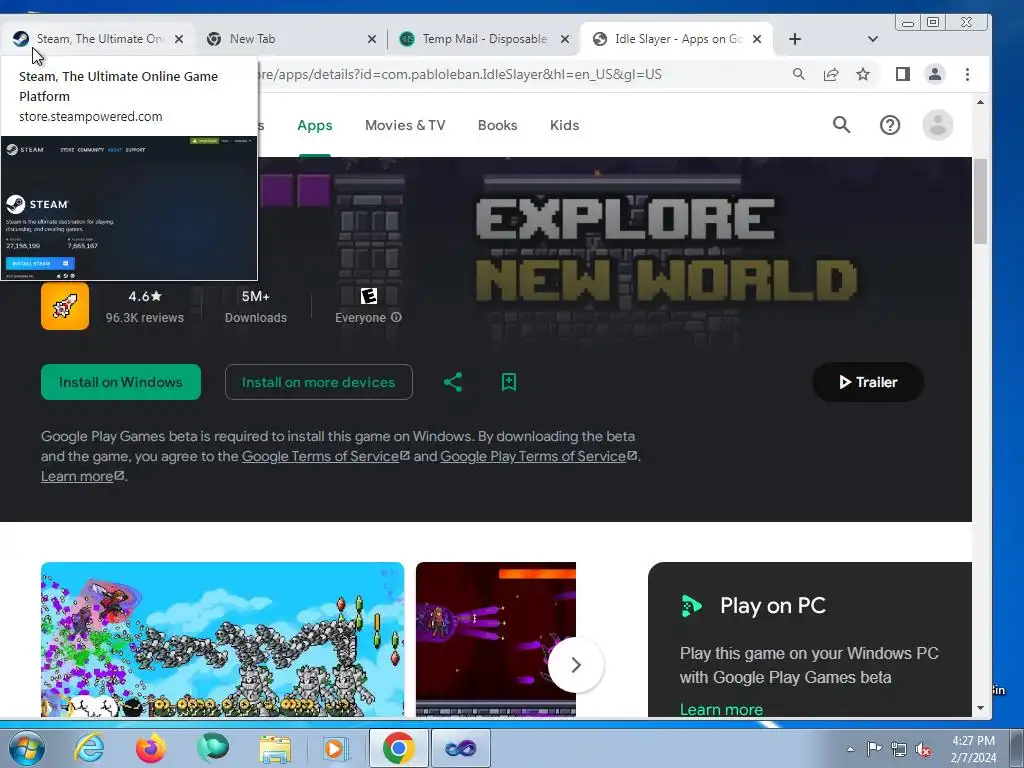The image size is (1024, 768).
Task: Close the Idle Slayer browser tab
Action: pos(757,39)
